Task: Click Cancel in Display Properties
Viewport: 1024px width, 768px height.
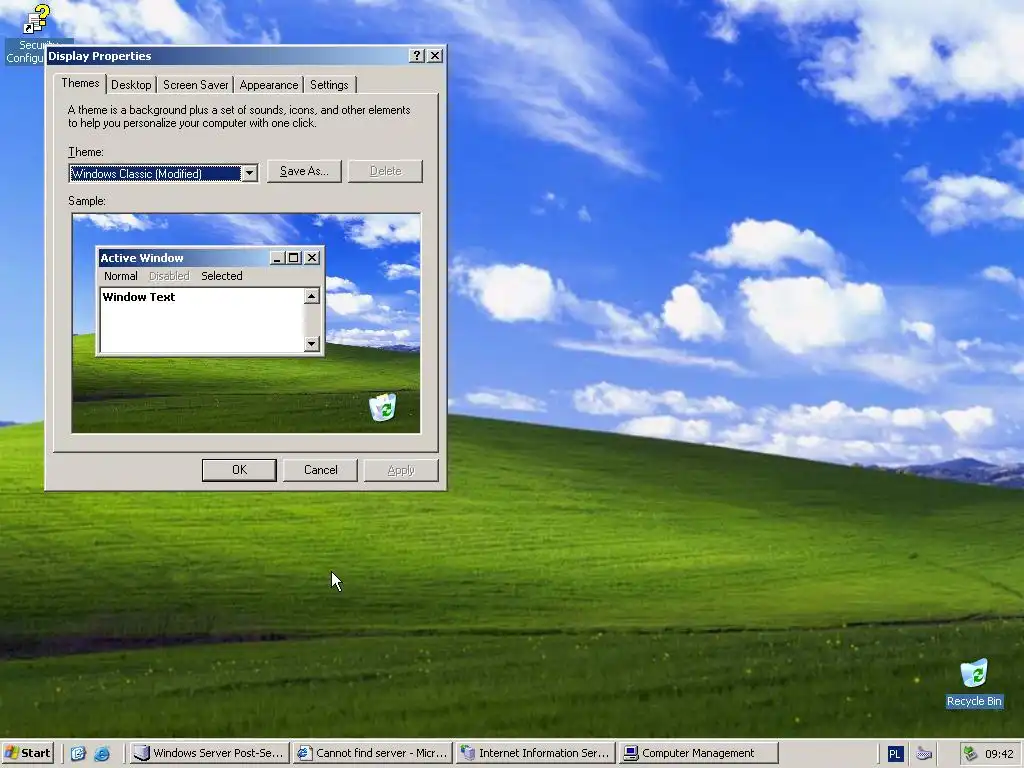Action: coord(321,470)
